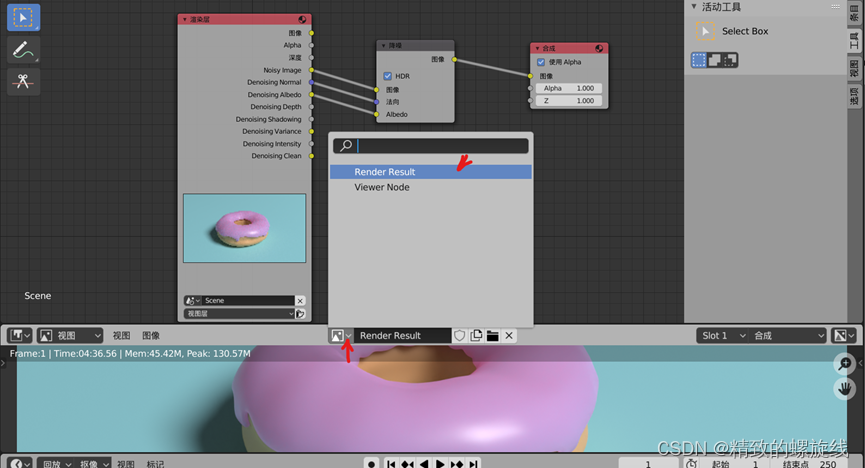Play the animation forward
The height and width of the screenshot is (468, 865).
click(440, 464)
